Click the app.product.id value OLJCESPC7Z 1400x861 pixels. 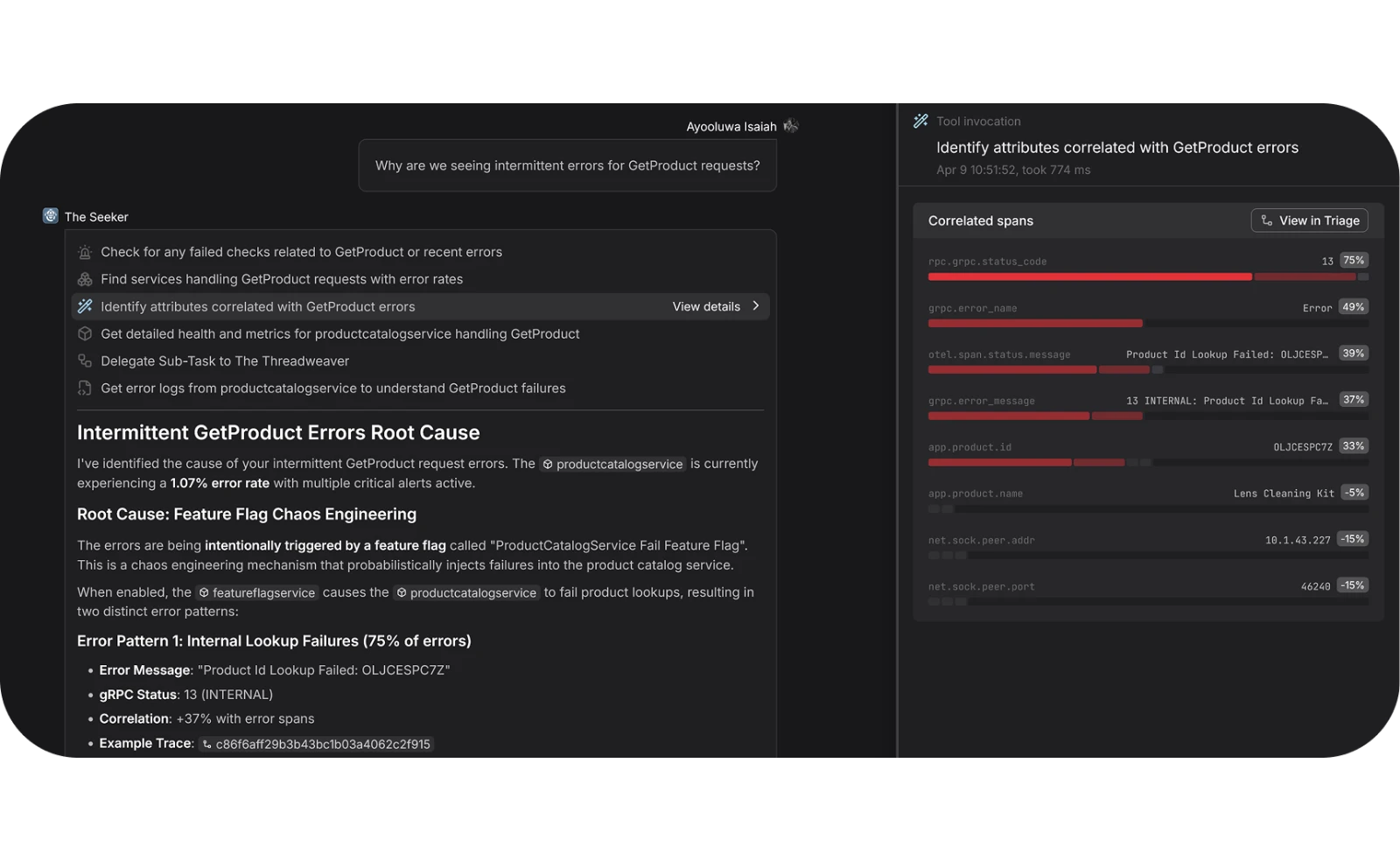click(x=1303, y=447)
